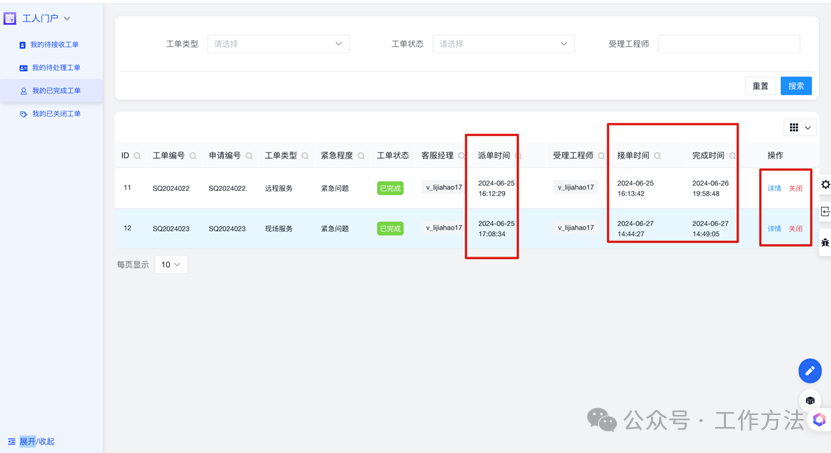831x453 pixels.
Task: Click 关闭 for work order SQ2024023
Action: [795, 229]
